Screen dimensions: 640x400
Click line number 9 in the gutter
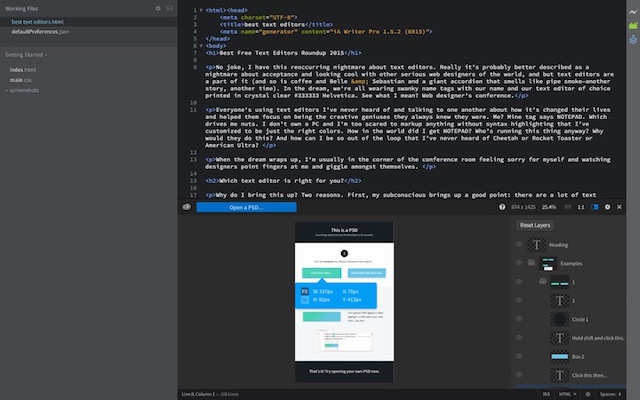point(195,67)
